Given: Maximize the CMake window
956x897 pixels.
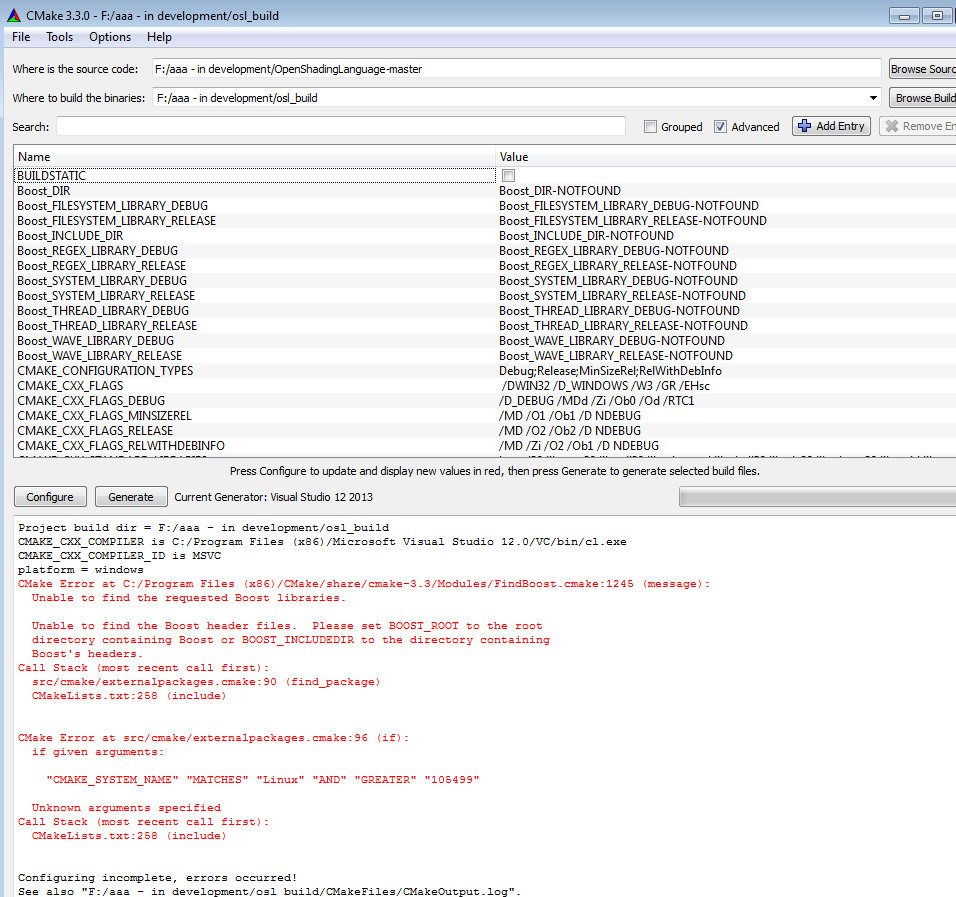Looking at the screenshot, I should pyautogui.click(x=937, y=14).
